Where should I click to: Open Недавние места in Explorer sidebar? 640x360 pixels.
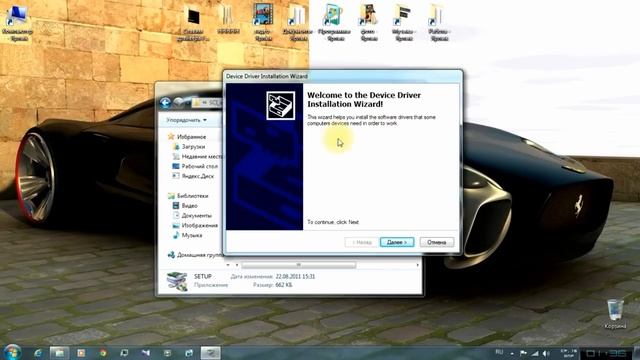click(202, 156)
